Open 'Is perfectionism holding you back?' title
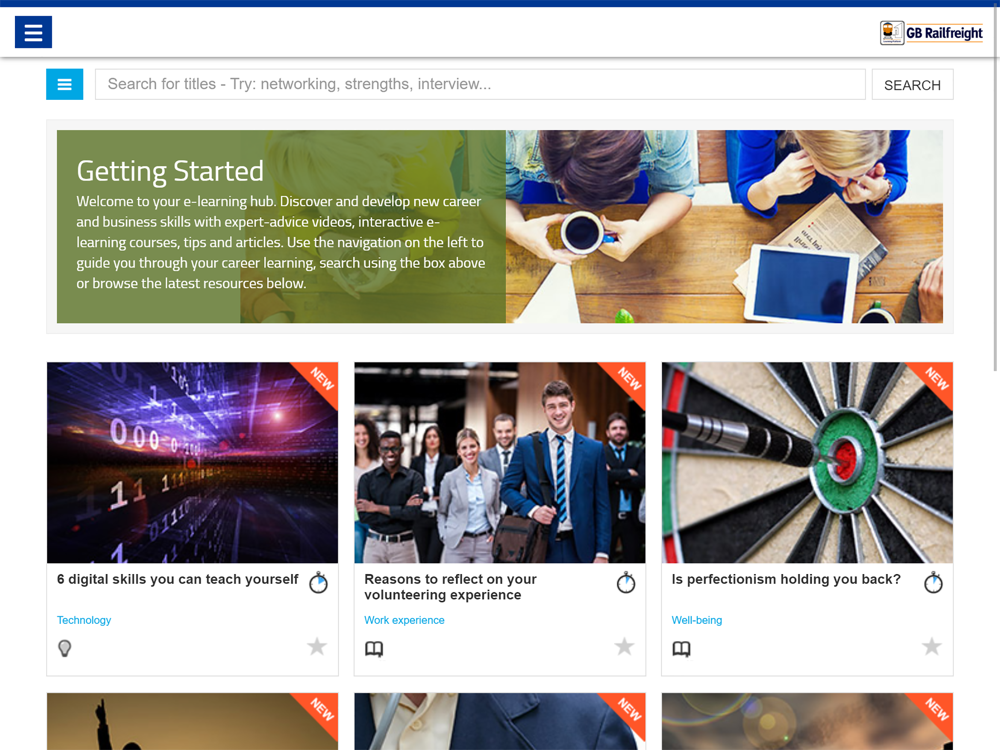Viewport: 1000px width, 750px height. tap(786, 579)
